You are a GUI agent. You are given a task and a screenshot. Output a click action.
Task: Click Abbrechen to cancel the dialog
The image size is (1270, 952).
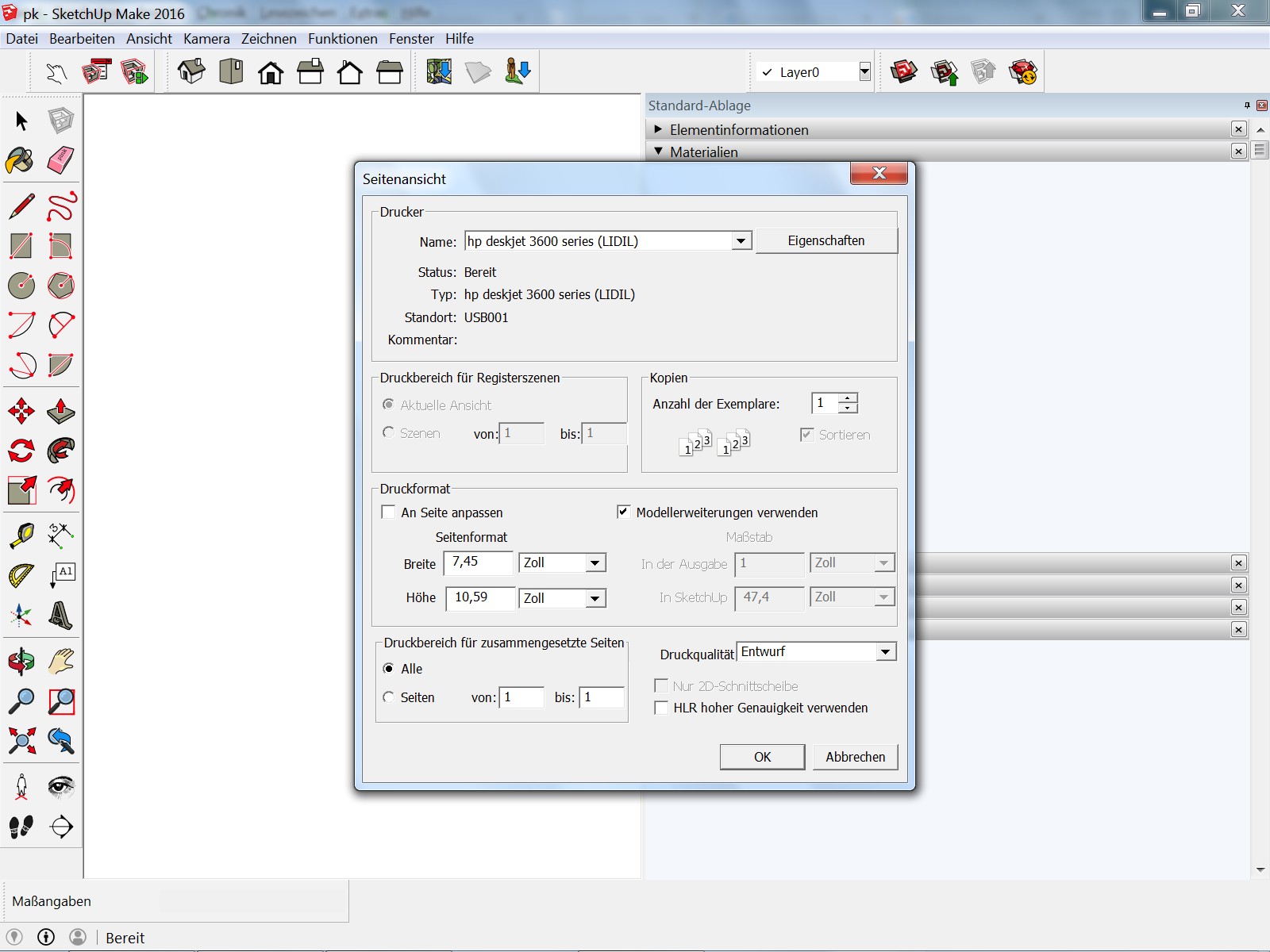point(855,757)
